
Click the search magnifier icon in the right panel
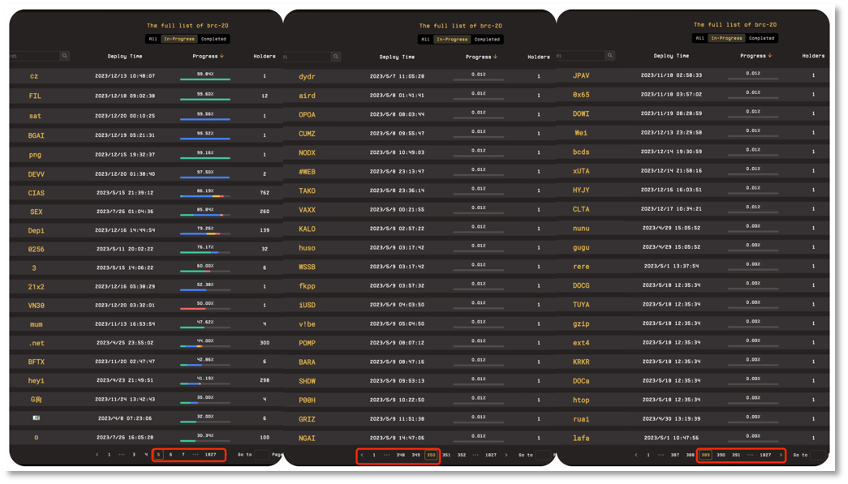[608, 56]
